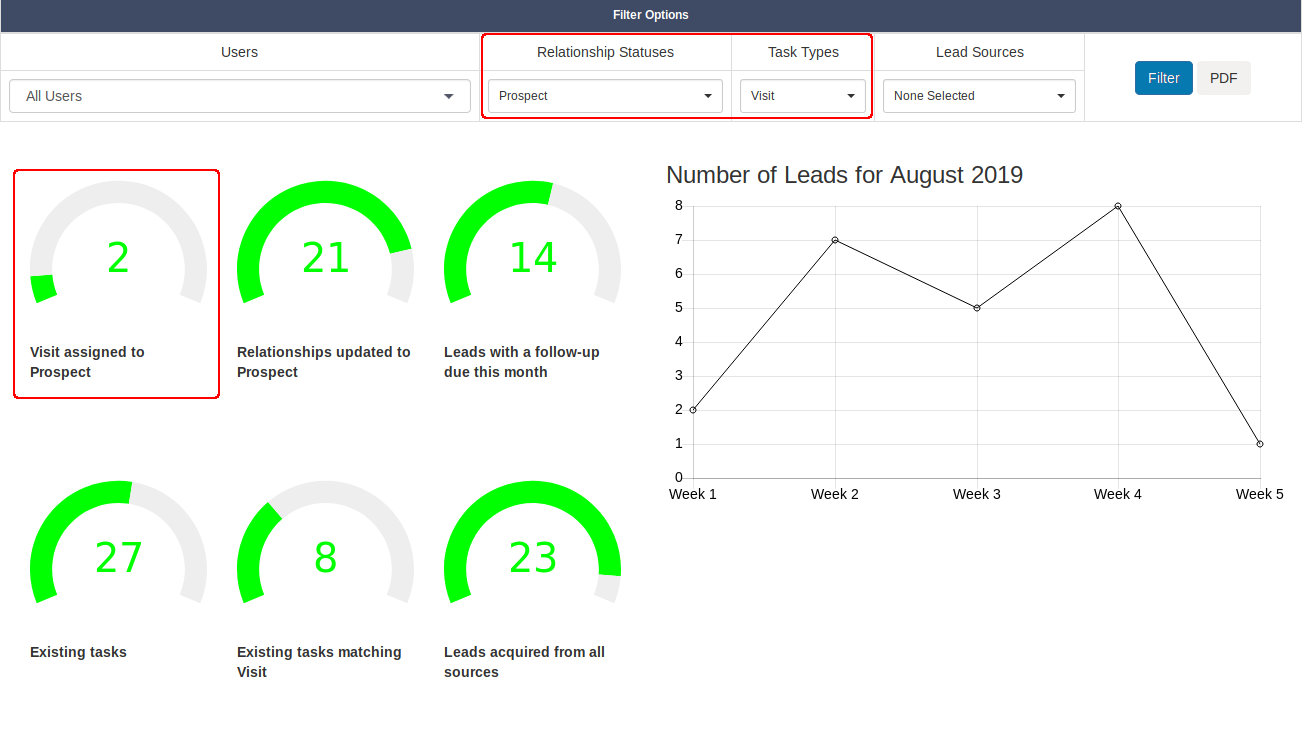This screenshot has height=742, width=1302.
Task: Click the Lead Sources column header
Action: click(978, 52)
